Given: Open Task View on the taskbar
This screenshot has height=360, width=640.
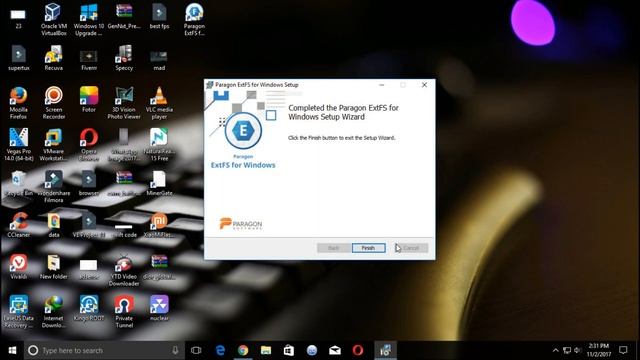Looking at the screenshot, I should click(196, 350).
